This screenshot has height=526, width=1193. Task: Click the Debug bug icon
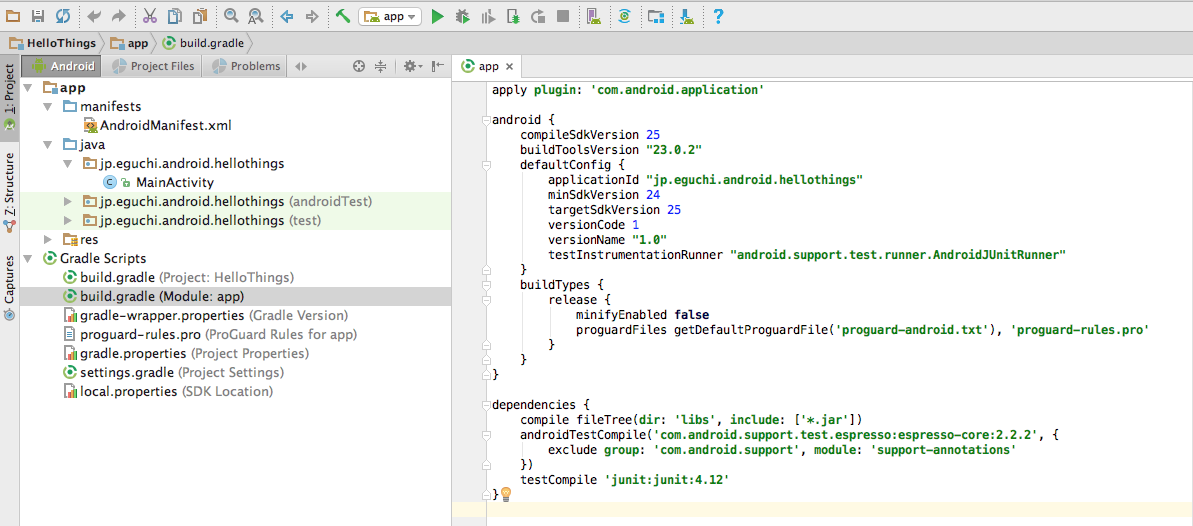[462, 16]
